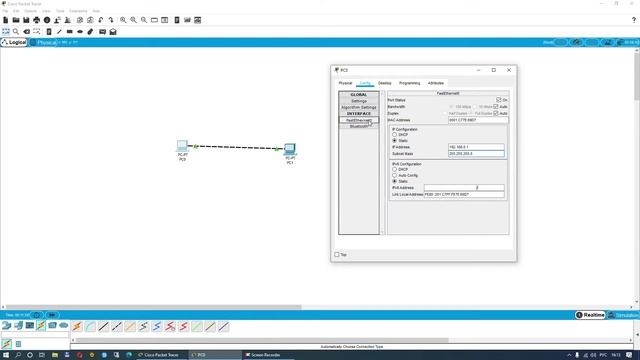Click the Save file floppy icon

click(x=26, y=20)
